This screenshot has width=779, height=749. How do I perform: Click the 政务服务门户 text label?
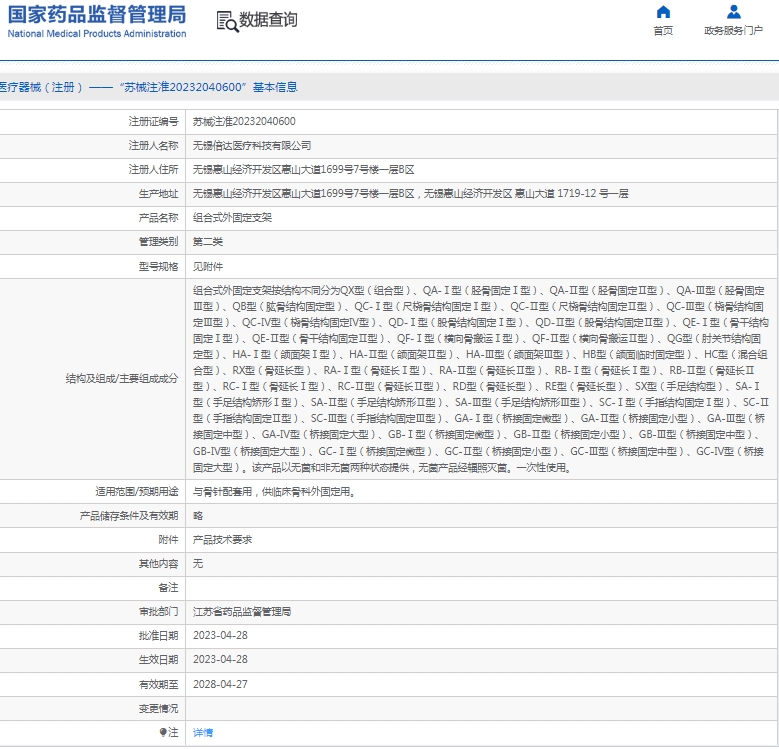click(733, 31)
